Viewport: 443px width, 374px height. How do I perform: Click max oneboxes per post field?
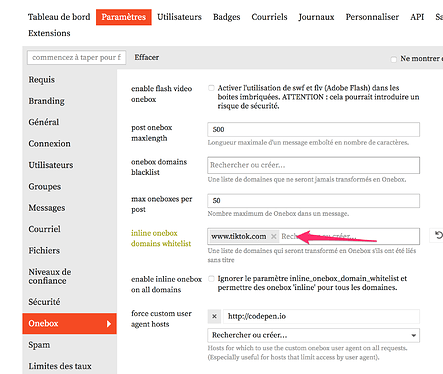(x=313, y=201)
